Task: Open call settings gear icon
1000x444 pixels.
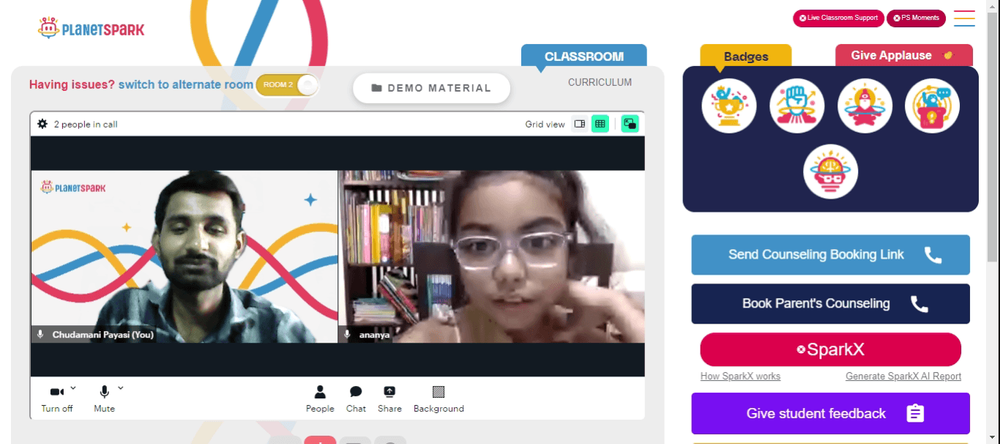Action: click(x=42, y=124)
